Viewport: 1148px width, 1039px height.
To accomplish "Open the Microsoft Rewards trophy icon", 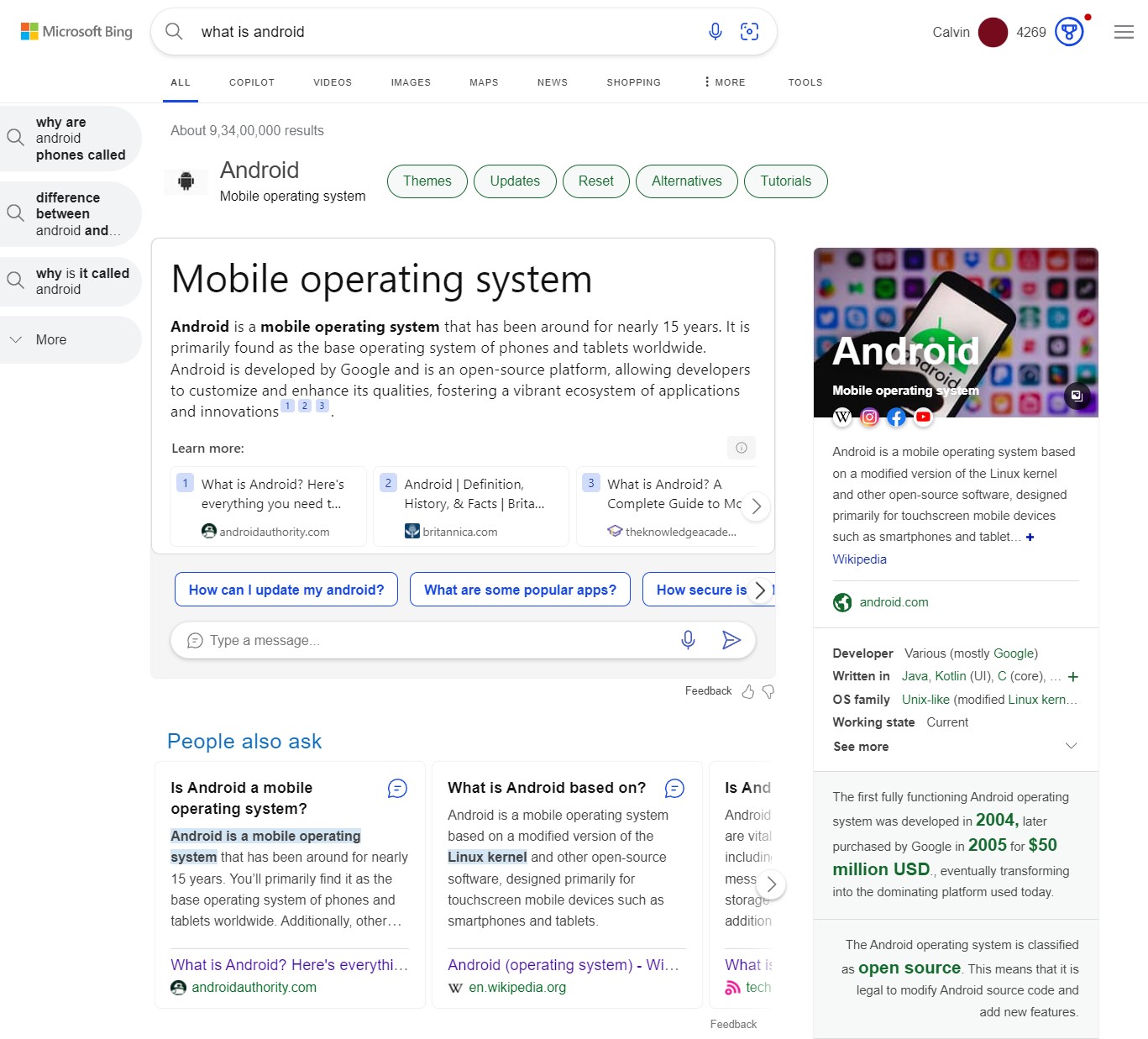I will coord(1068,32).
